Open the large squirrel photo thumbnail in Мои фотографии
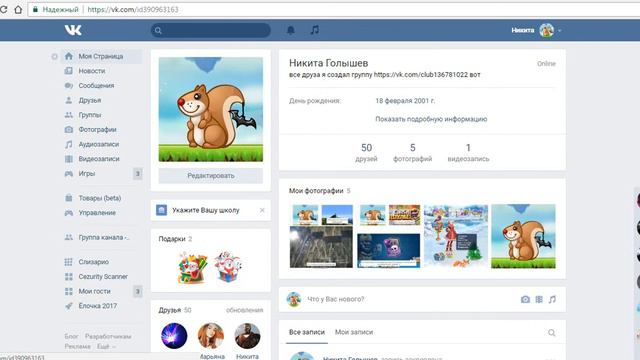 click(x=523, y=236)
